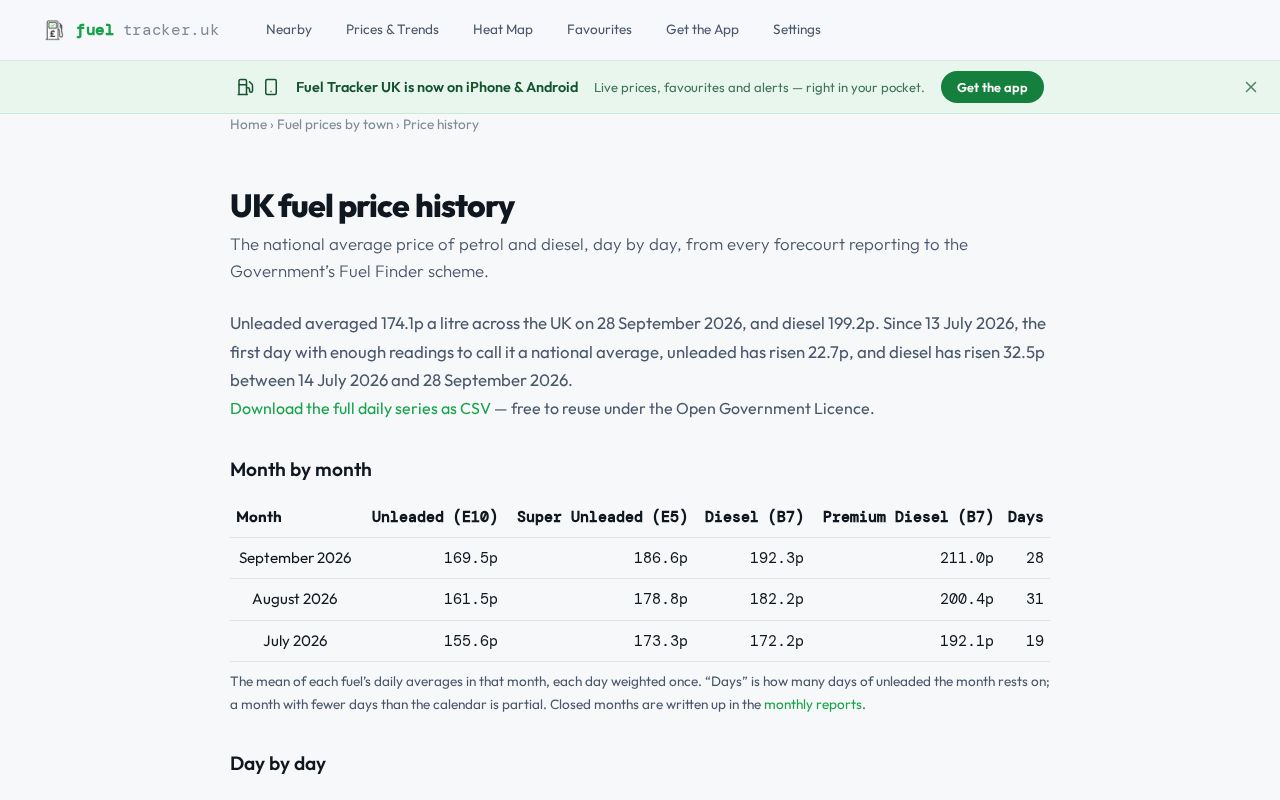Click the Days column header
Viewport: 1280px width, 800px height.
(x=1025, y=517)
